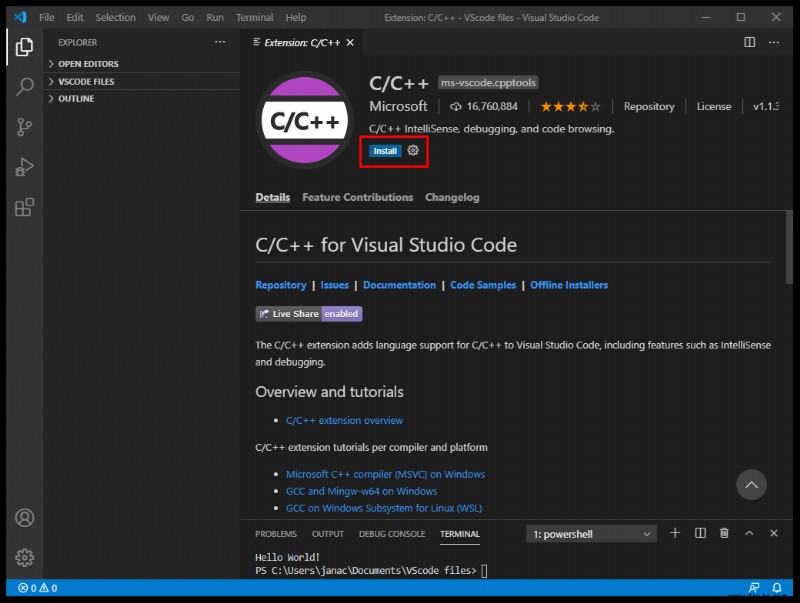
Task: Click the scroll-to-top round arrow button
Action: coord(751,485)
